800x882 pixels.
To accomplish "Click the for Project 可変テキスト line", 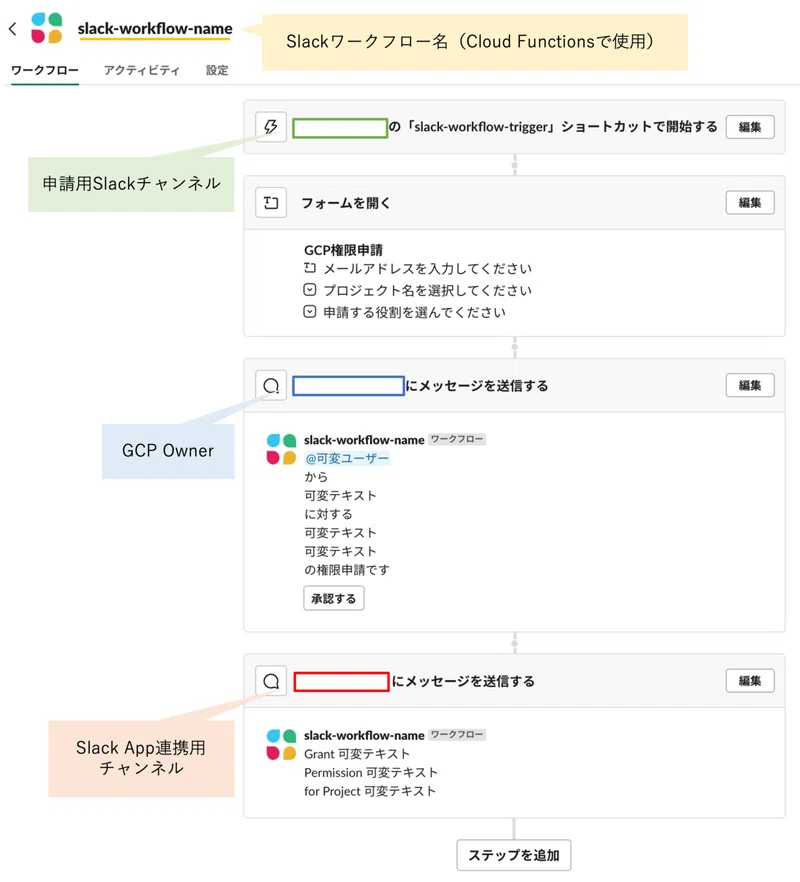I will tap(370, 791).
